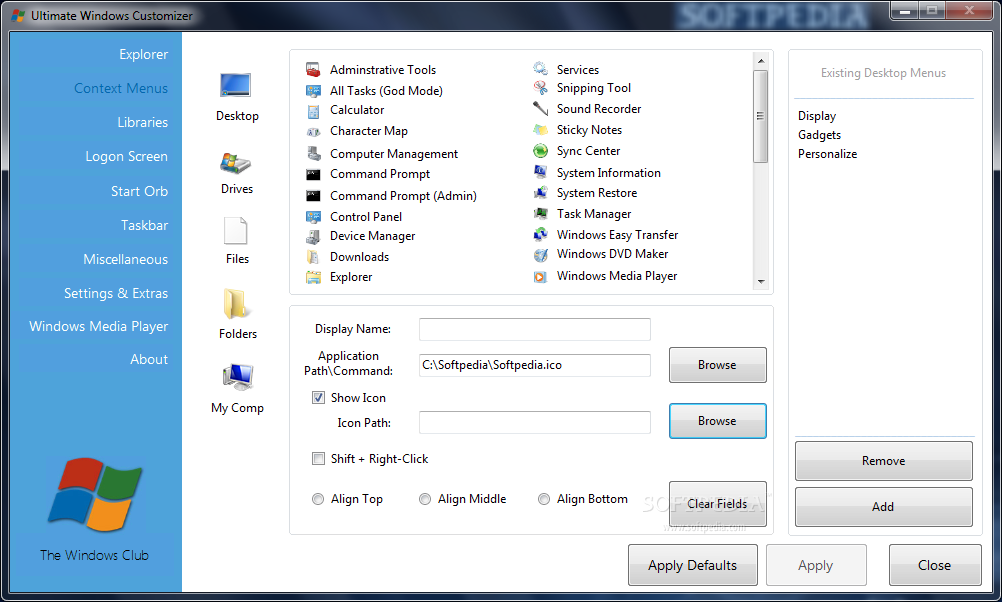Screen dimensions: 1002x602
Task: Select the Align Middle radio button
Action: (x=425, y=499)
